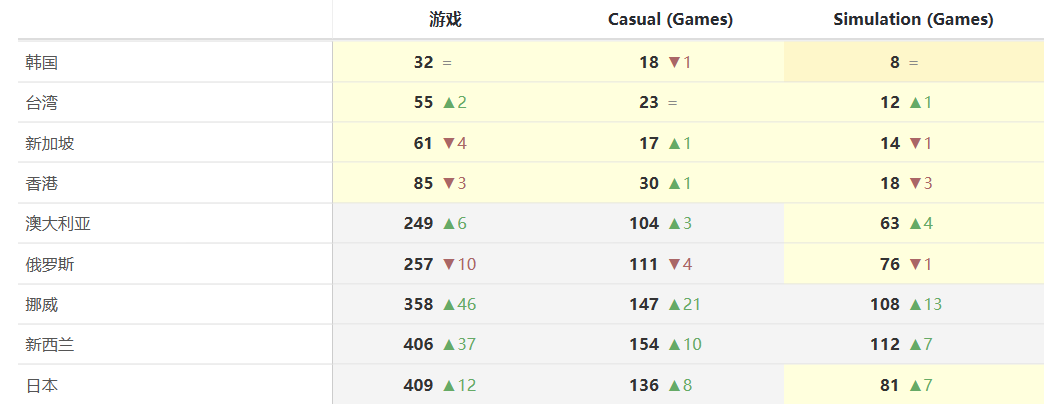Click the green up arrow beside 406
The image size is (1045, 404).
pos(448,345)
